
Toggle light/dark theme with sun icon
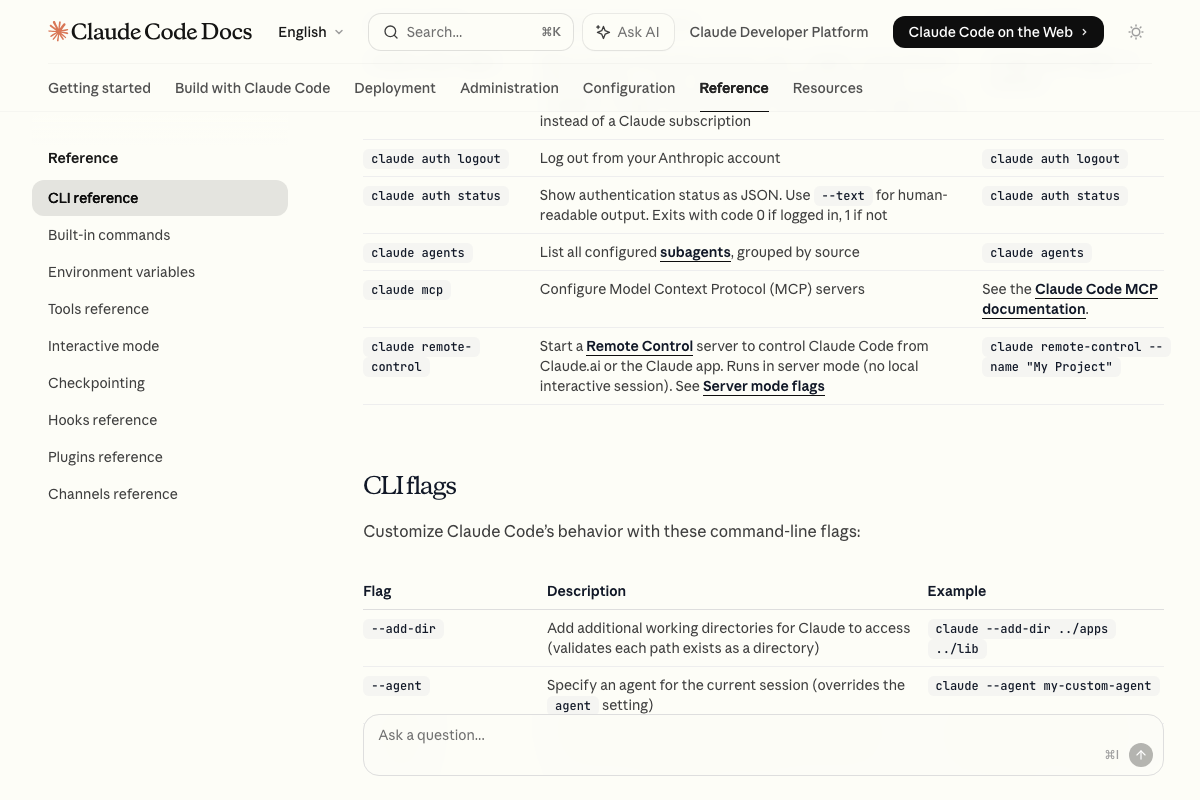[x=1136, y=32]
